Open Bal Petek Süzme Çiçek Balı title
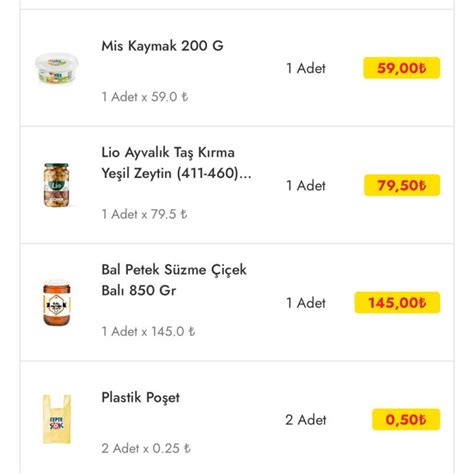The height and width of the screenshot is (474, 474). (174, 280)
